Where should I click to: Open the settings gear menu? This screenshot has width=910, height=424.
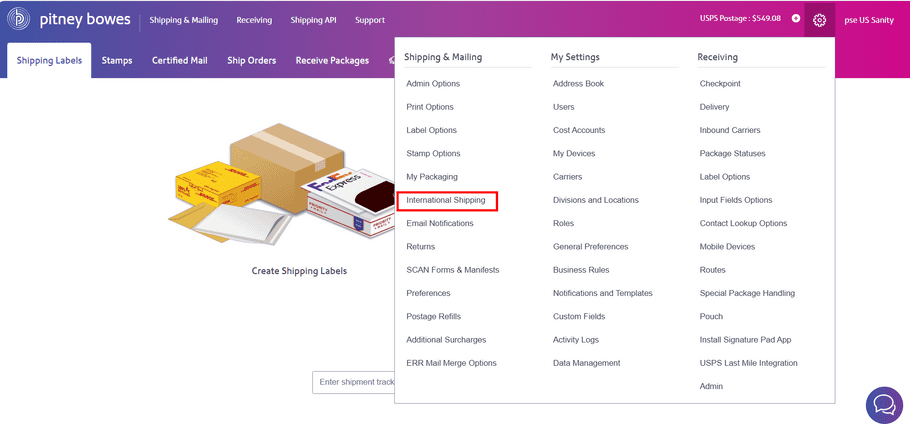click(819, 20)
